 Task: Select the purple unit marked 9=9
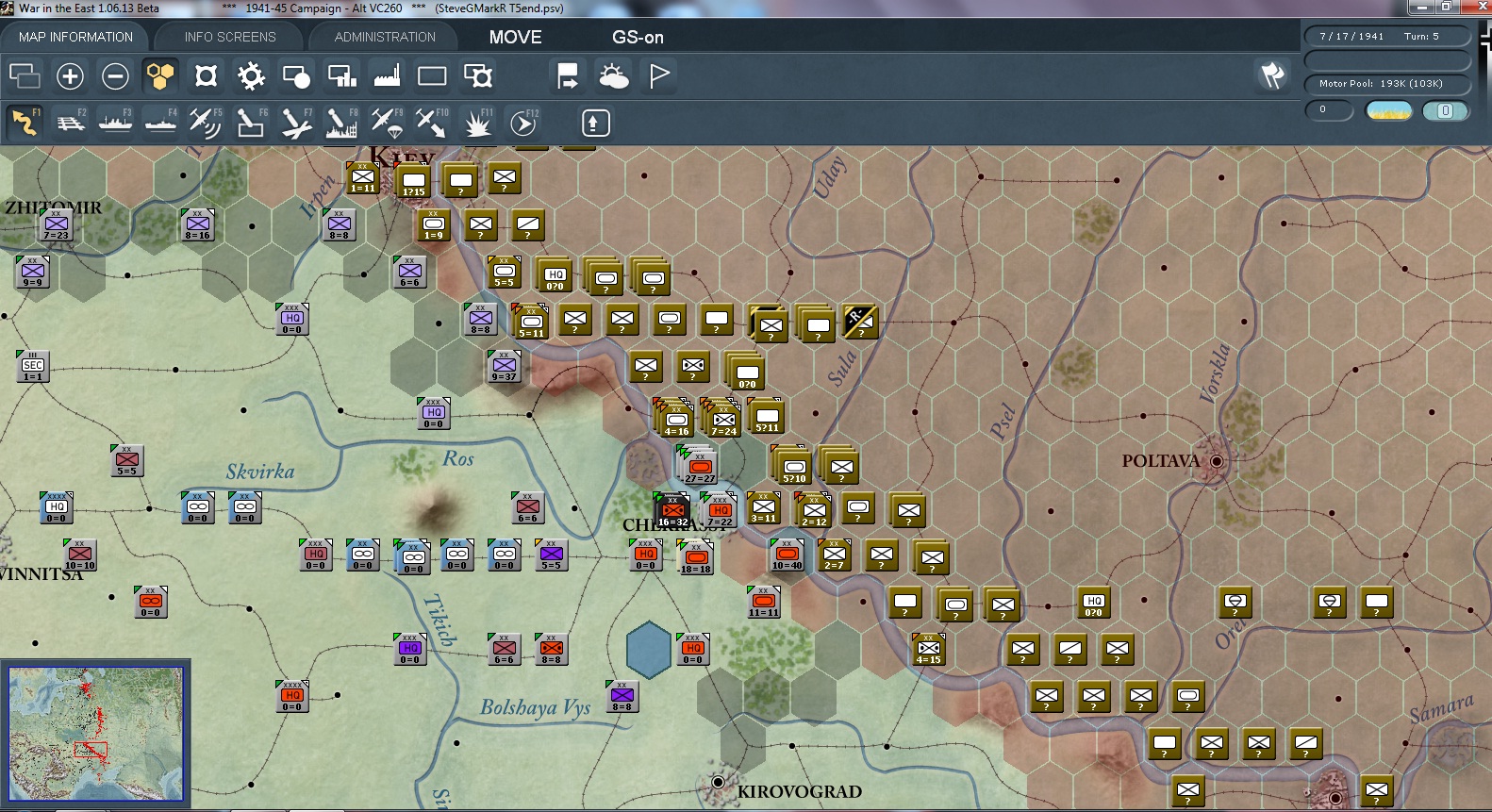tap(33, 273)
